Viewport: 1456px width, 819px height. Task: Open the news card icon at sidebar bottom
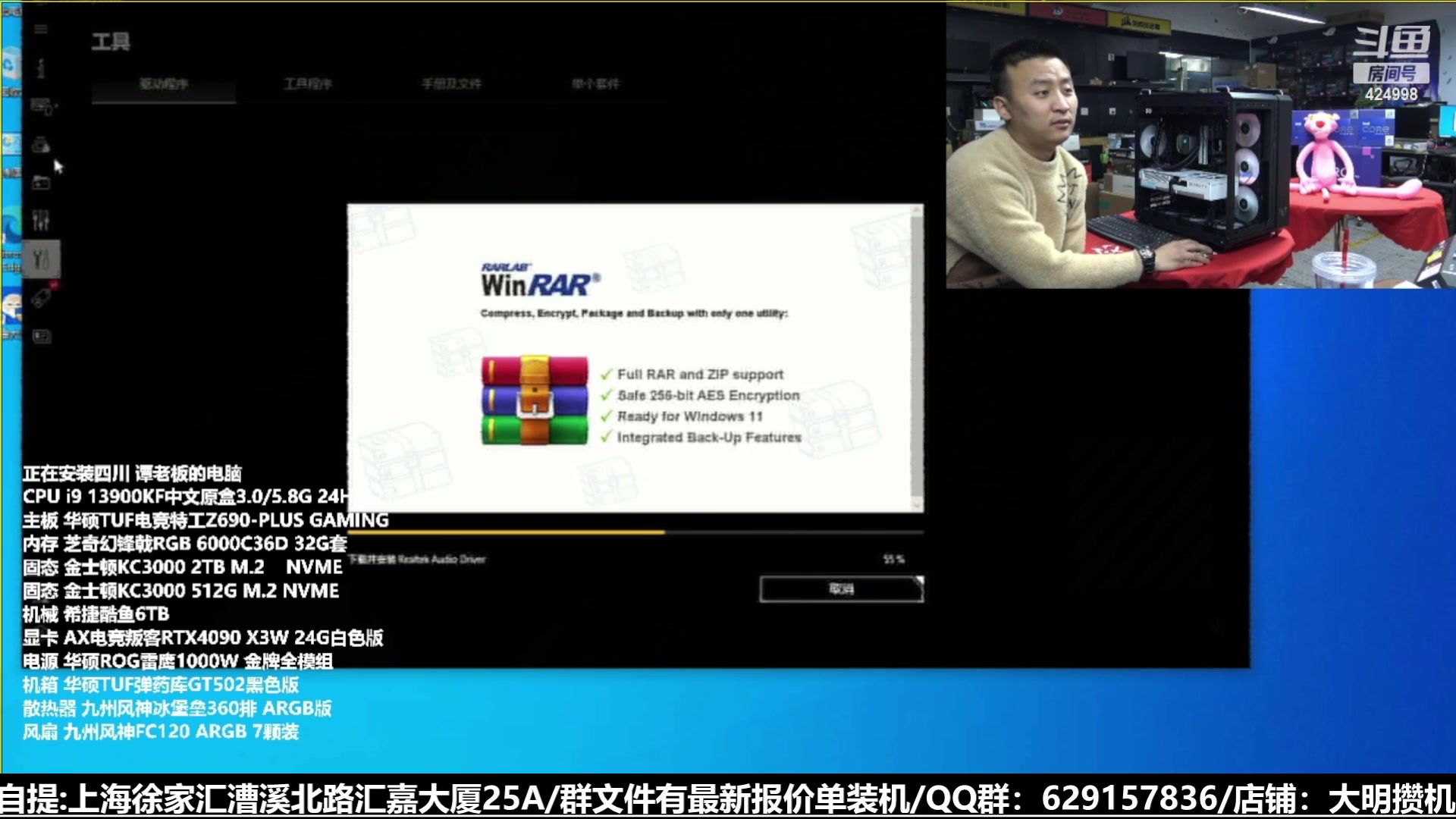41,336
